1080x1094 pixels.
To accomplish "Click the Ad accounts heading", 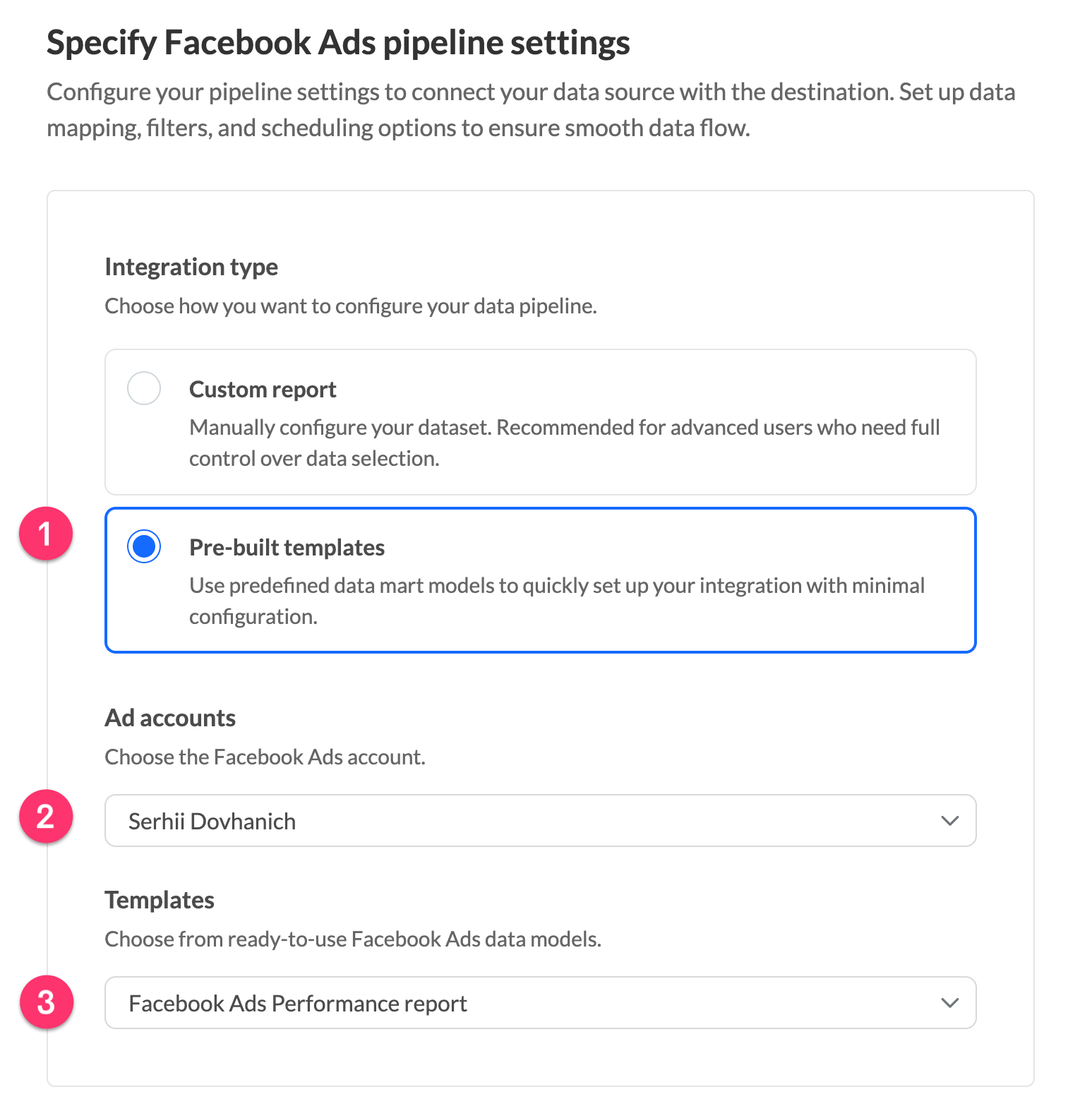I will click(170, 718).
